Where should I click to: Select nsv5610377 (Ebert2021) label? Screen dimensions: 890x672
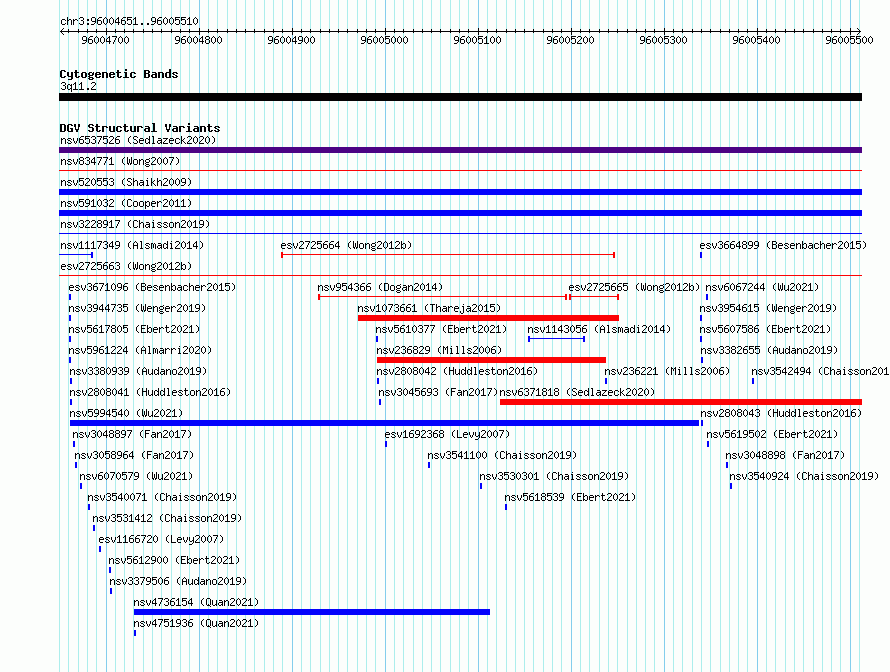(x=441, y=329)
